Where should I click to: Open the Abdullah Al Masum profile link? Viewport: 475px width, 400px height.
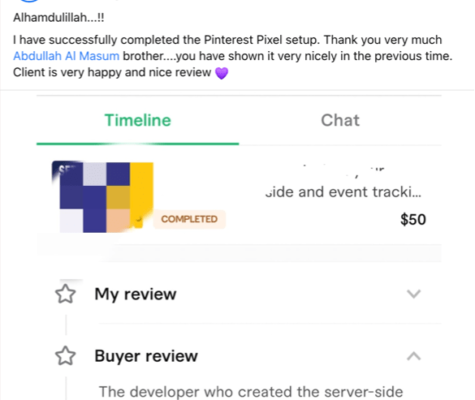pos(66,56)
